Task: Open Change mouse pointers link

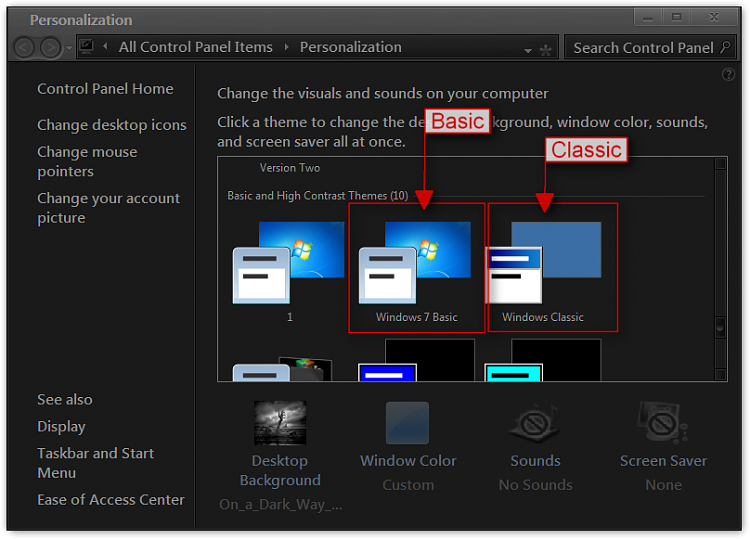Action: 87,162
